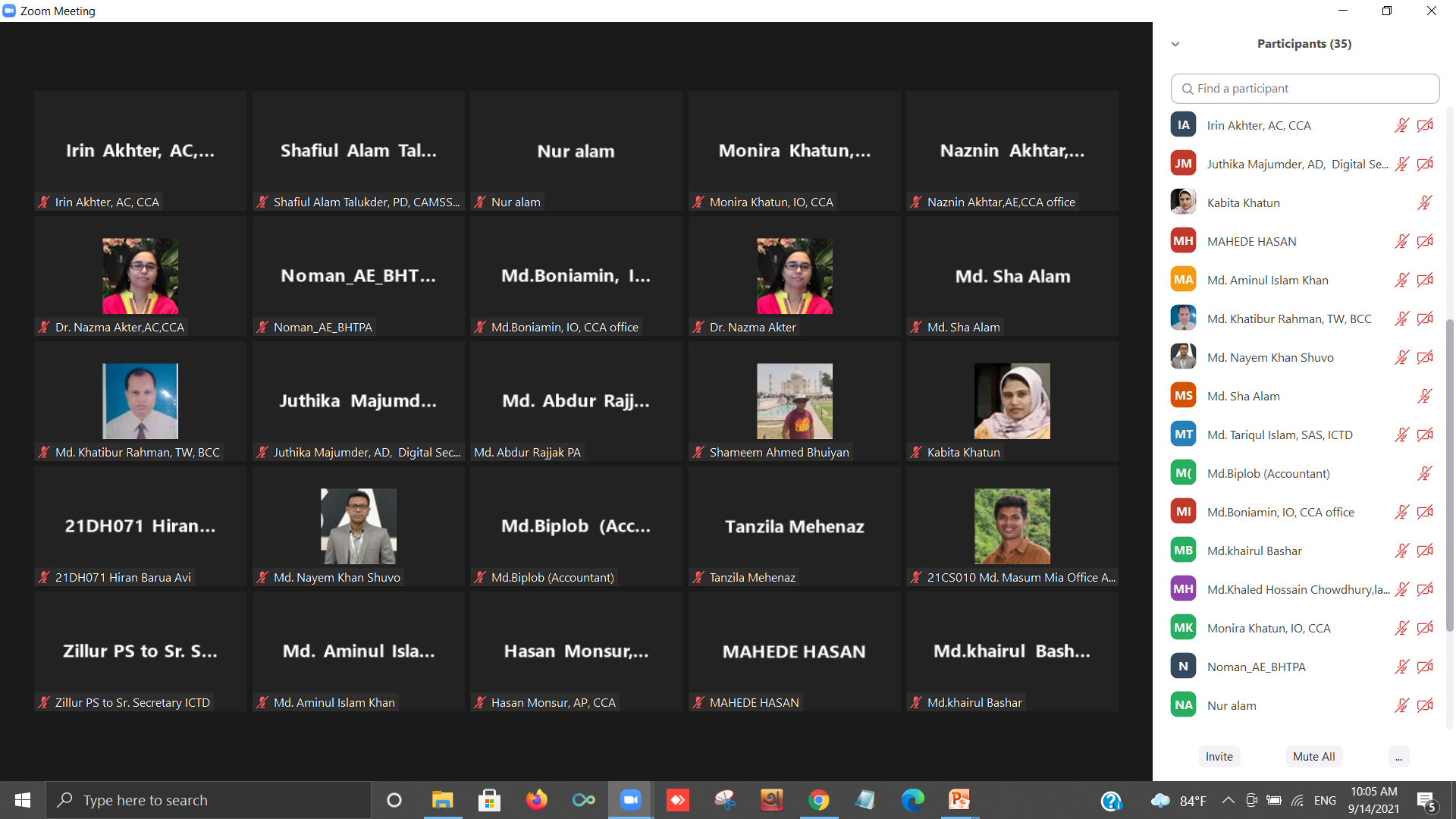Screen dimensions: 1456x819
Task: Open the AnyDesk icon in the taskbar
Action: (677, 800)
